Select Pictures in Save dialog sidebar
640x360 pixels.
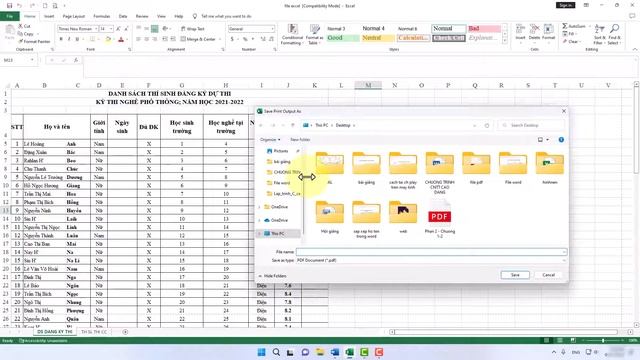click(281, 151)
